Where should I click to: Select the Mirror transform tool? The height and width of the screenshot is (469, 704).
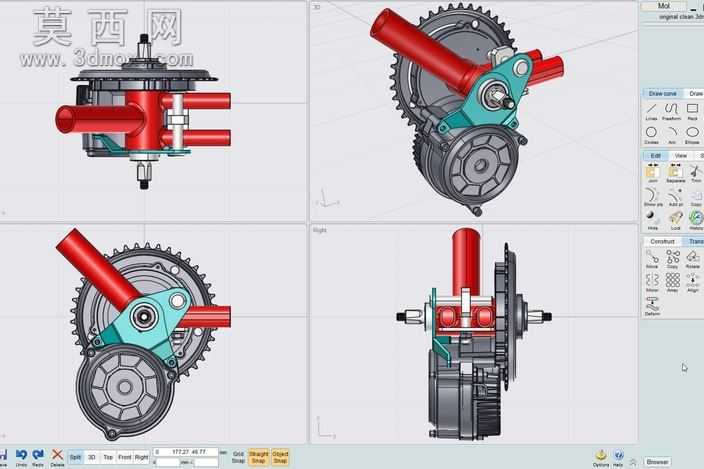point(652,283)
